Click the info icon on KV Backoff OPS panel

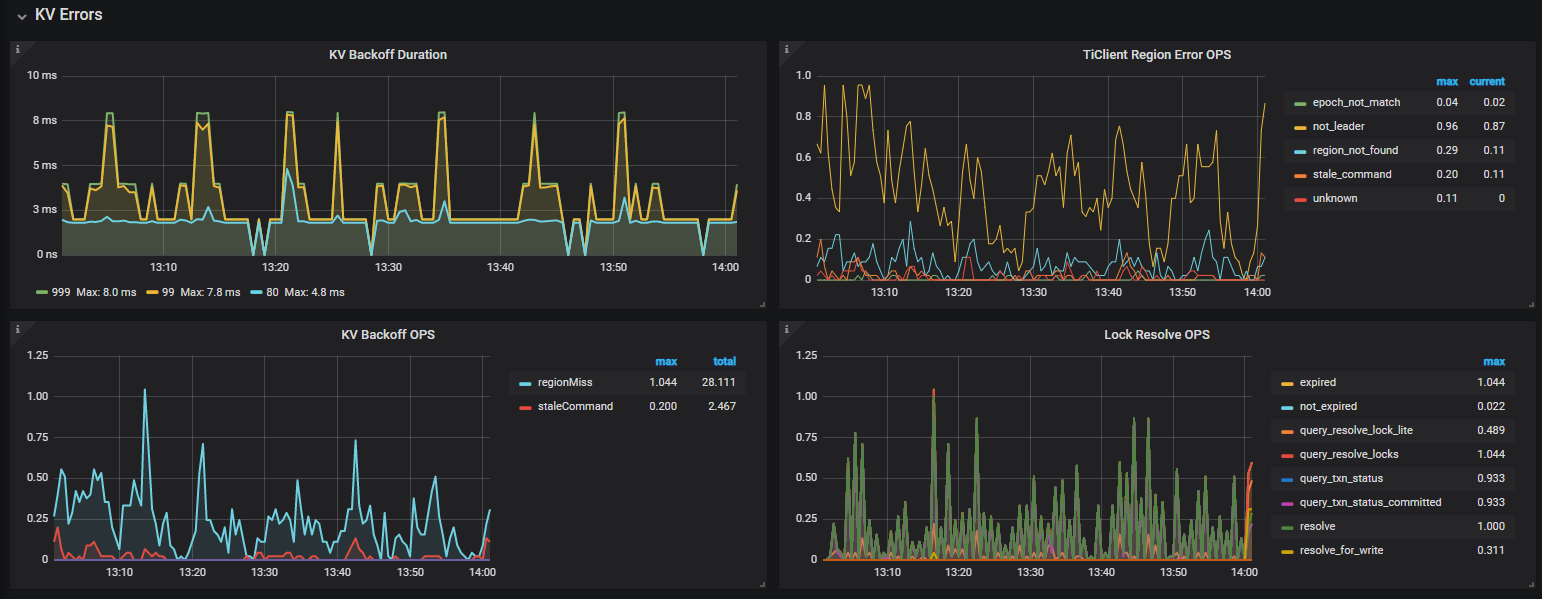tap(18, 328)
